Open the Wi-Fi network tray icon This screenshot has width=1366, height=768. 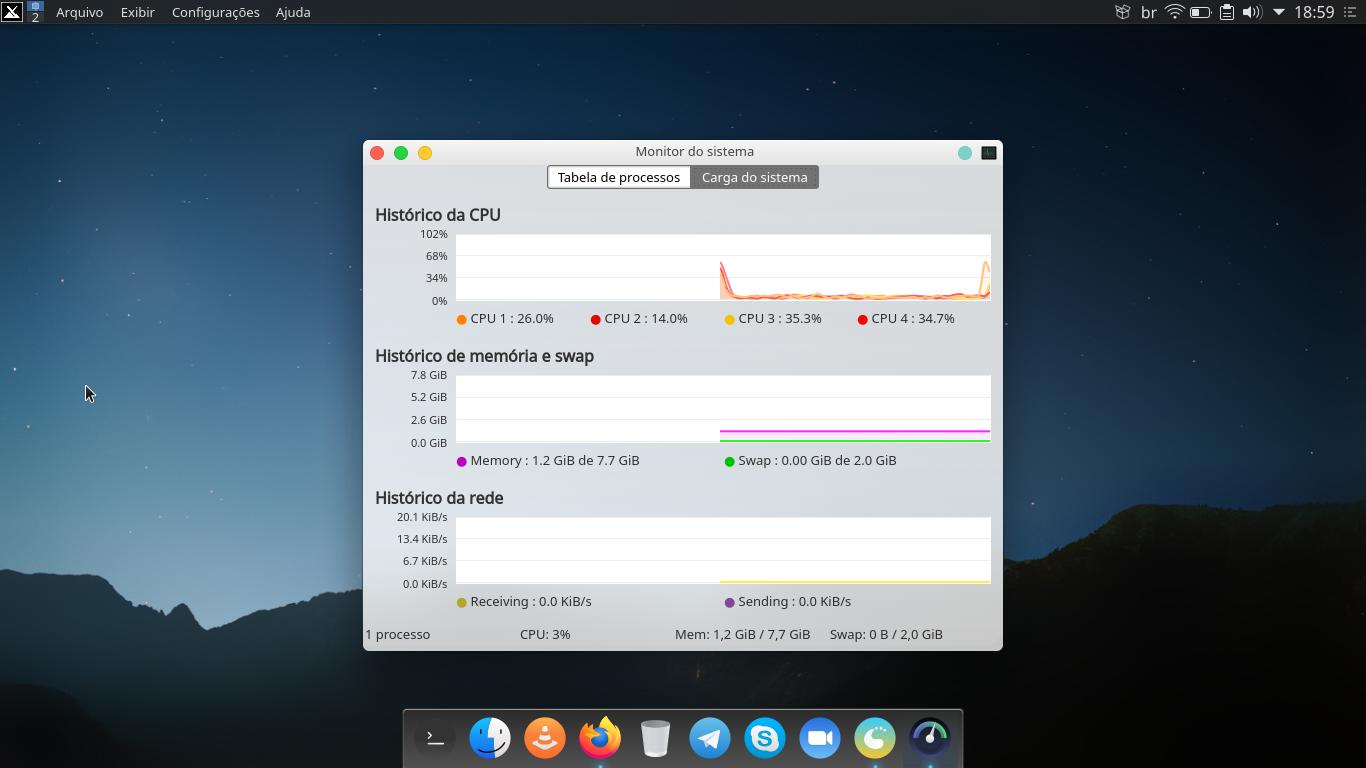click(x=1175, y=12)
